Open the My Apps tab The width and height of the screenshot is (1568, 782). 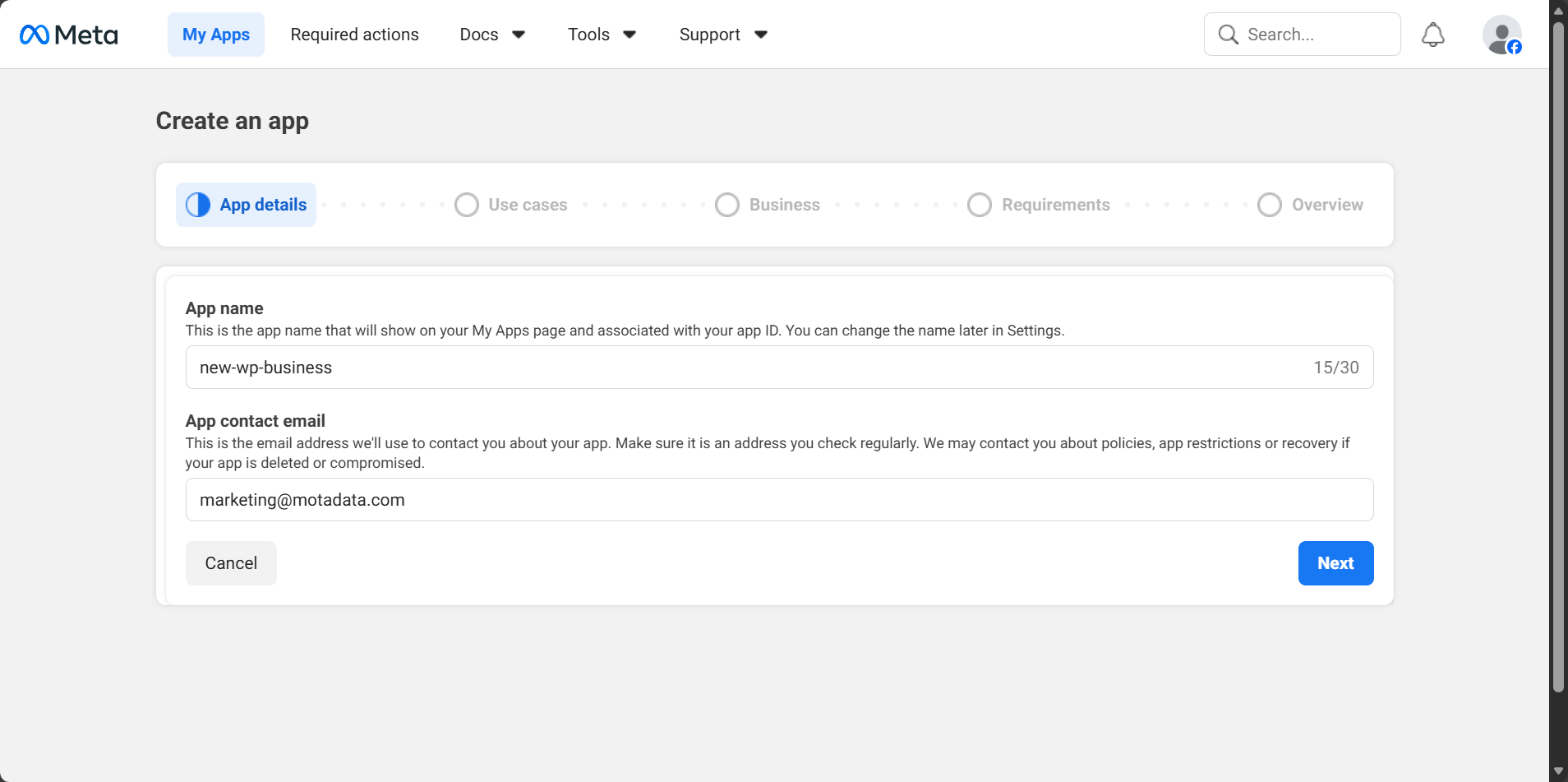click(x=216, y=35)
